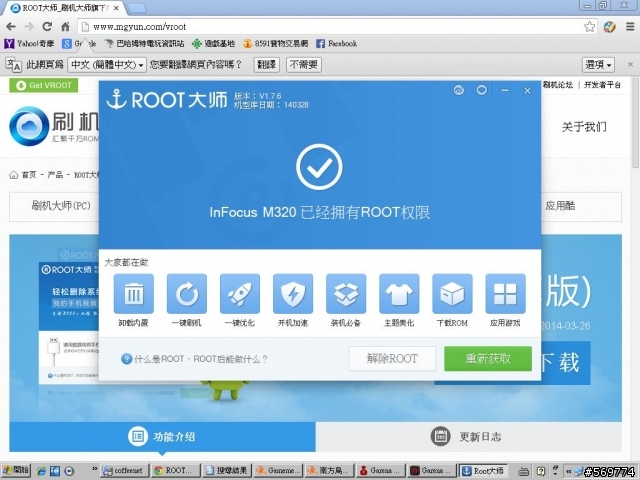Screen dimensions: 640x480
Task: Go to 产品 in the breadcrumb
Action: 55,175
